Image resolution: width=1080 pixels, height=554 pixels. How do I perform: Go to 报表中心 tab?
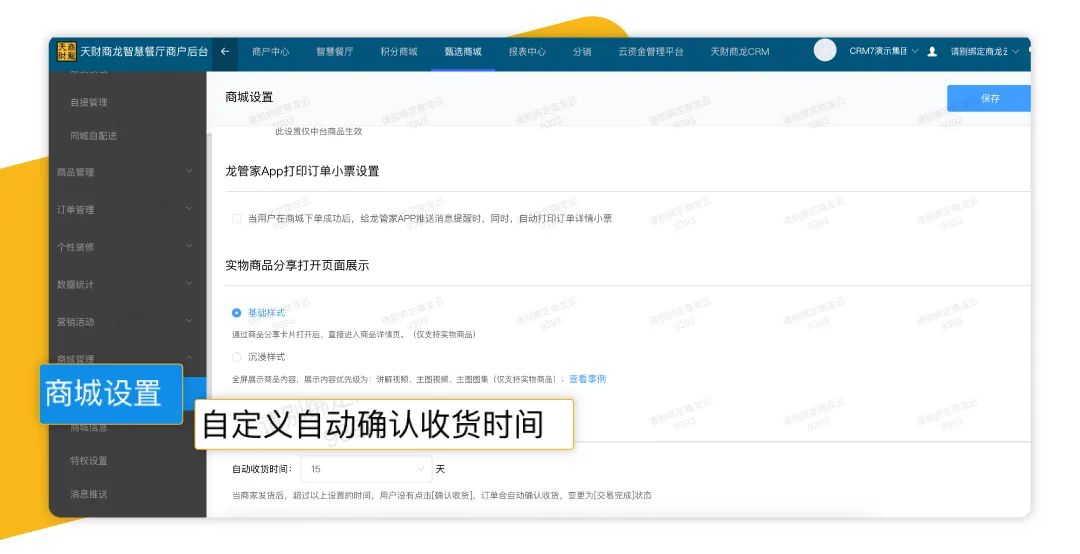[527, 52]
